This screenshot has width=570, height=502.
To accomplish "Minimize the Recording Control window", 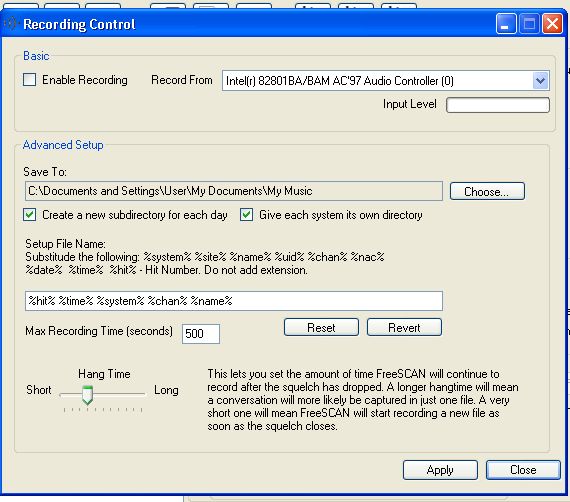I will click(506, 24).
